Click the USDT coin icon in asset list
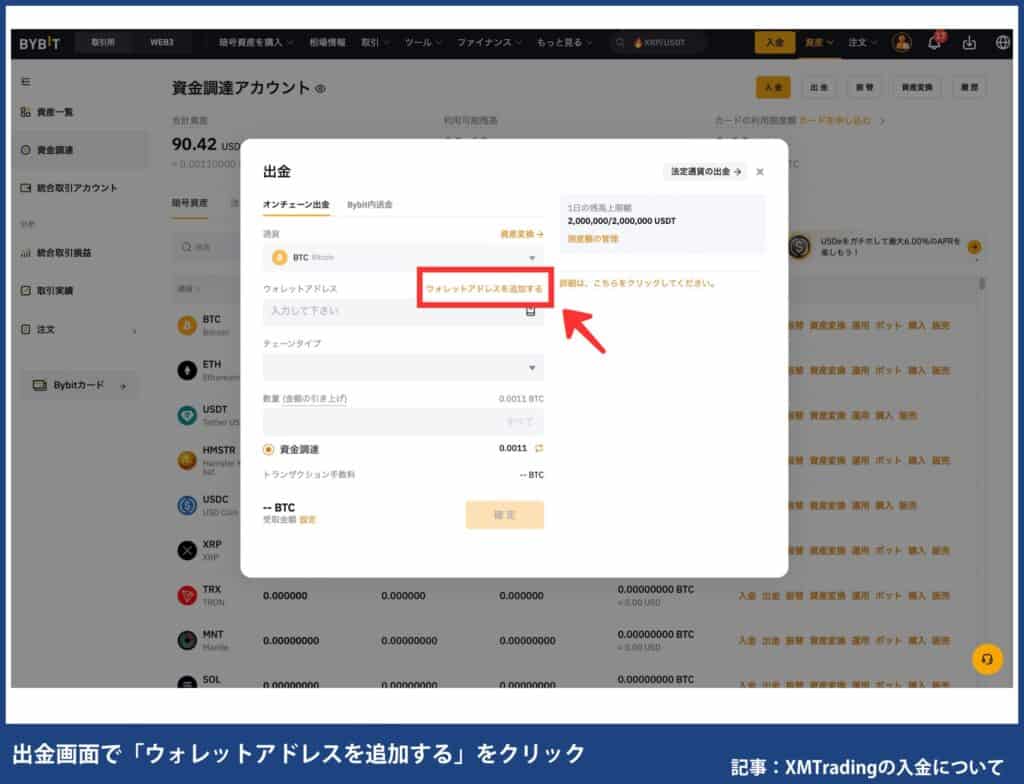Viewport: 1024px width, 784px height. [x=187, y=415]
